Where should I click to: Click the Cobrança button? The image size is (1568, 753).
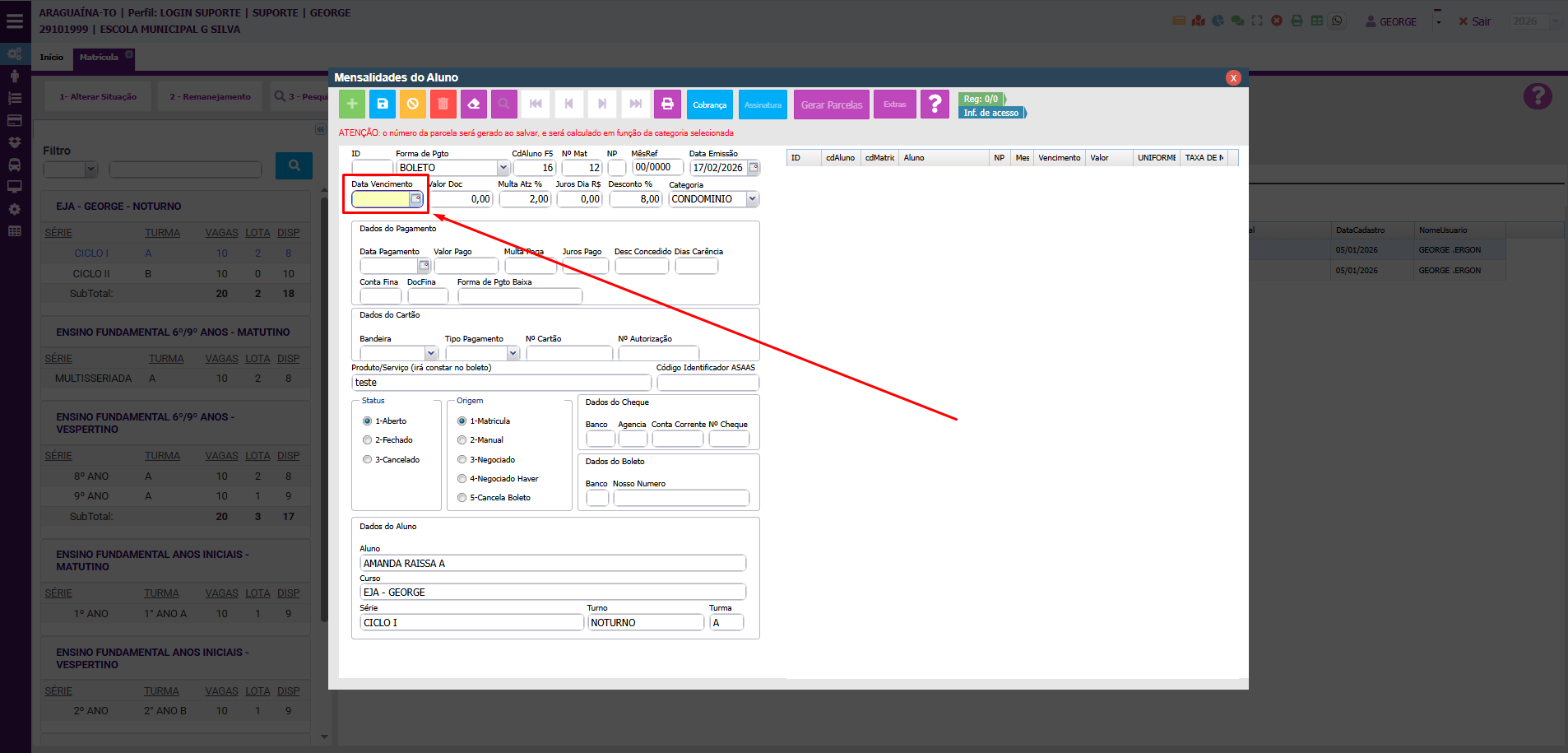click(709, 105)
